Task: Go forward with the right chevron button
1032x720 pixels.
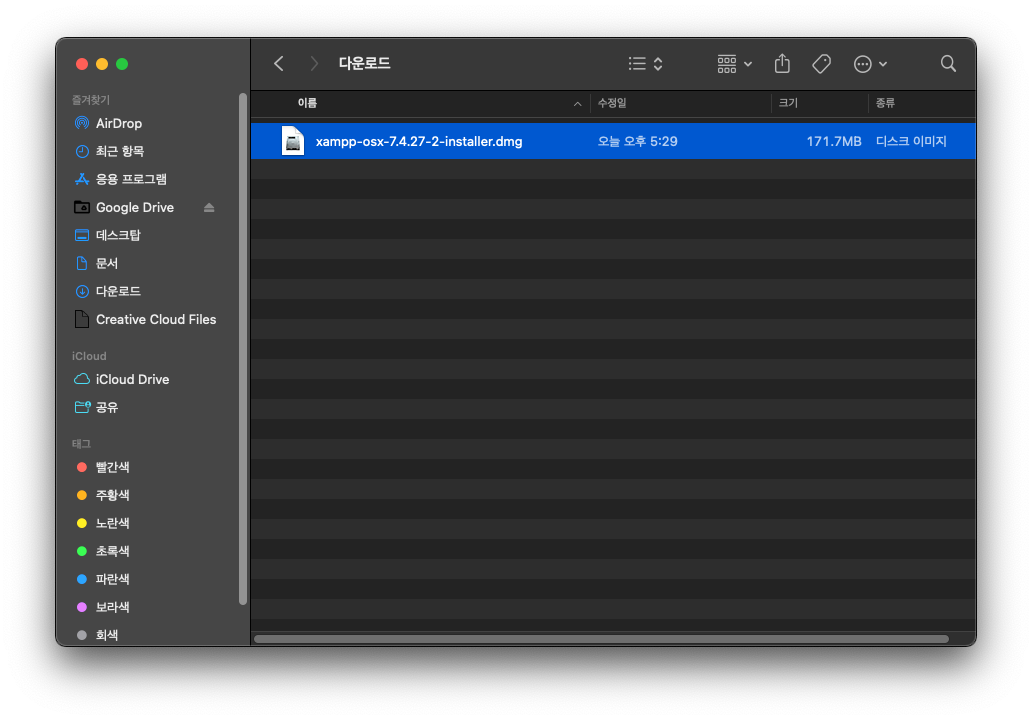Action: 314,64
